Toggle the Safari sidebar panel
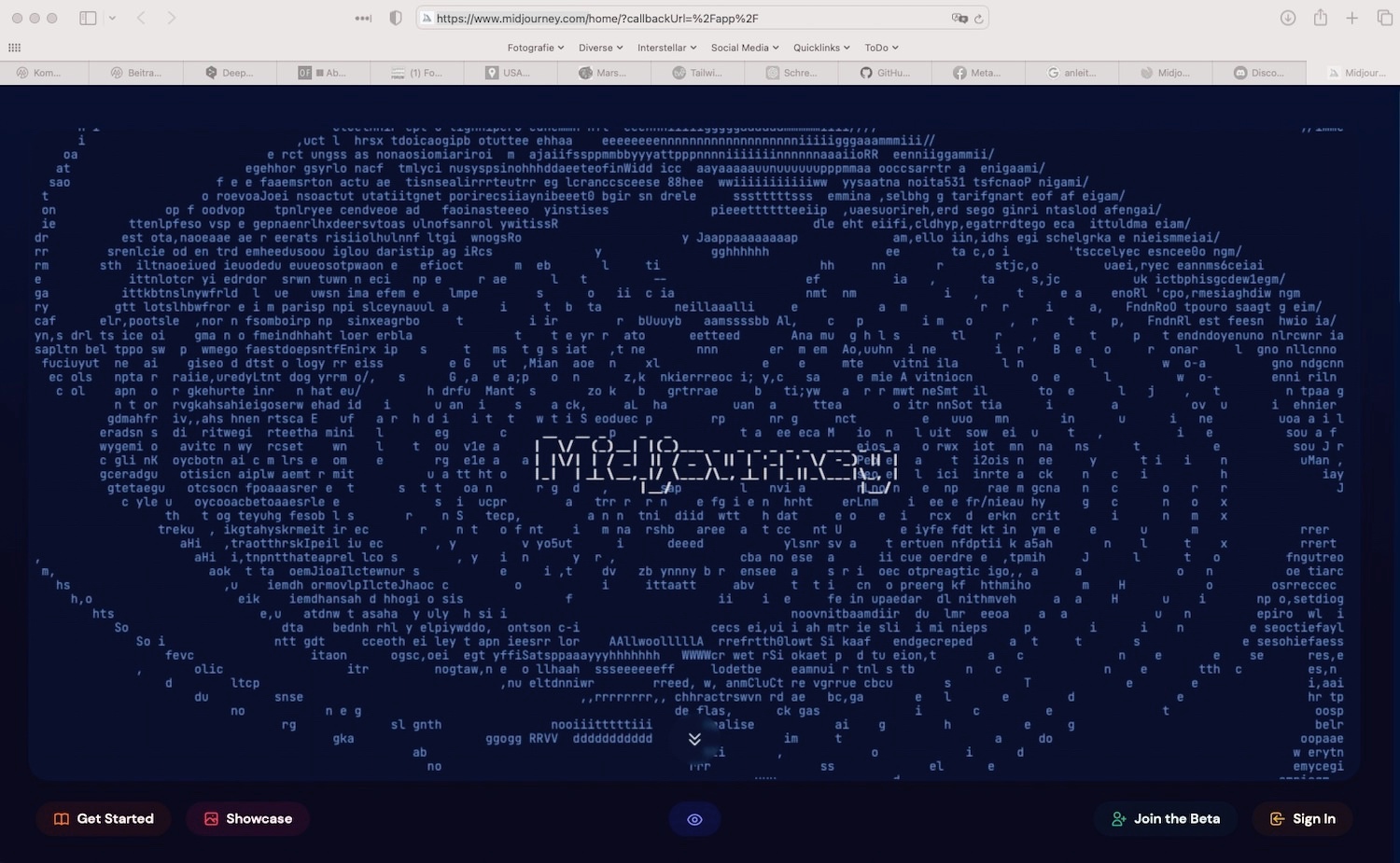 89,18
